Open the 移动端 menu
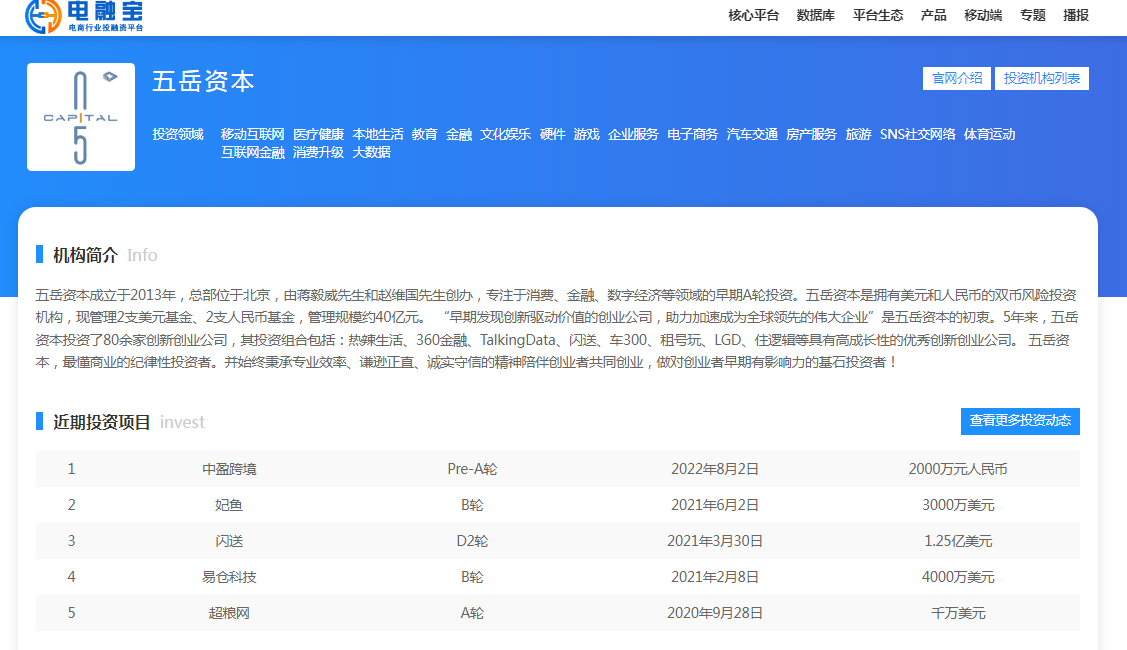Image resolution: width=1127 pixels, height=650 pixels. (983, 16)
